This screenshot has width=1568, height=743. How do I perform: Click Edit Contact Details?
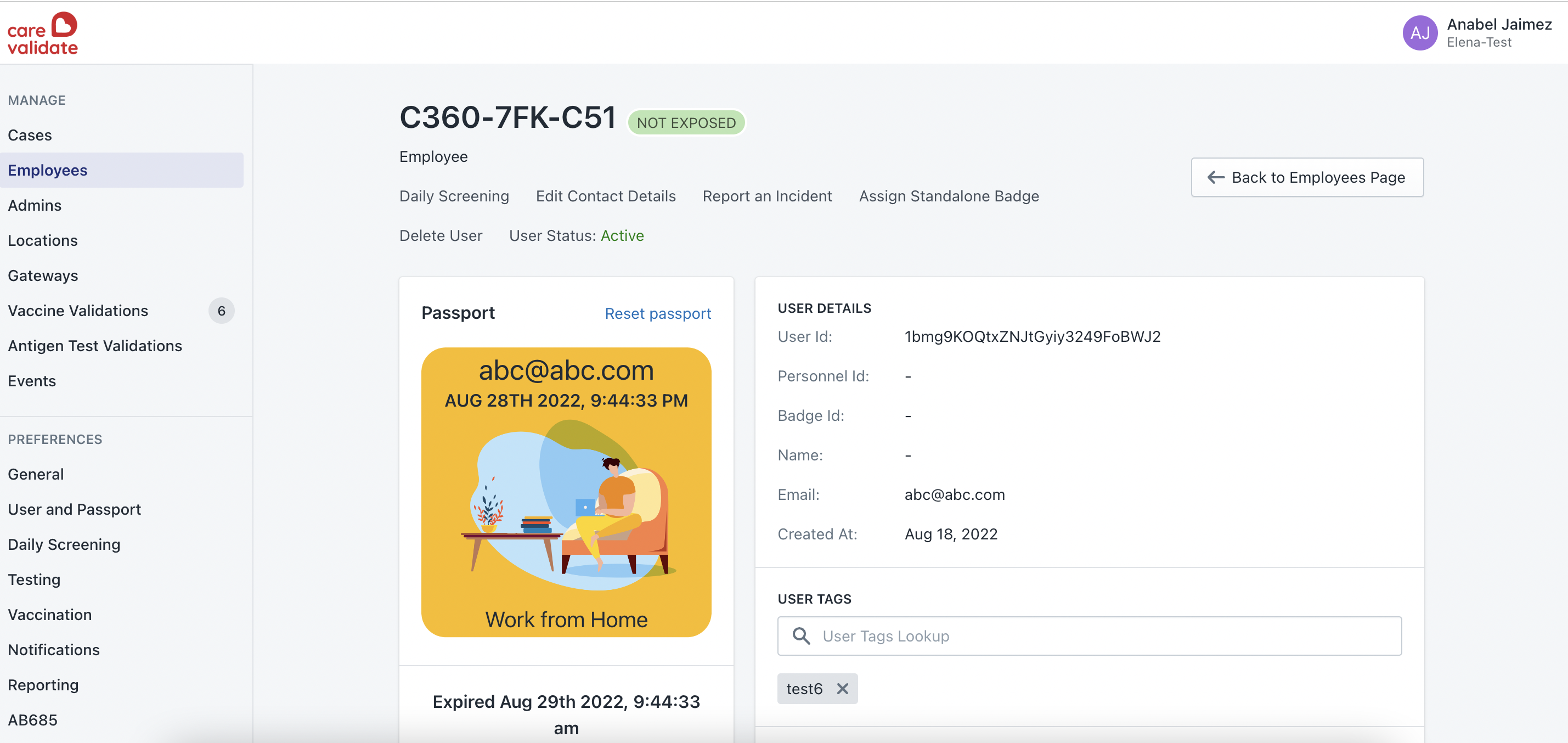point(606,196)
